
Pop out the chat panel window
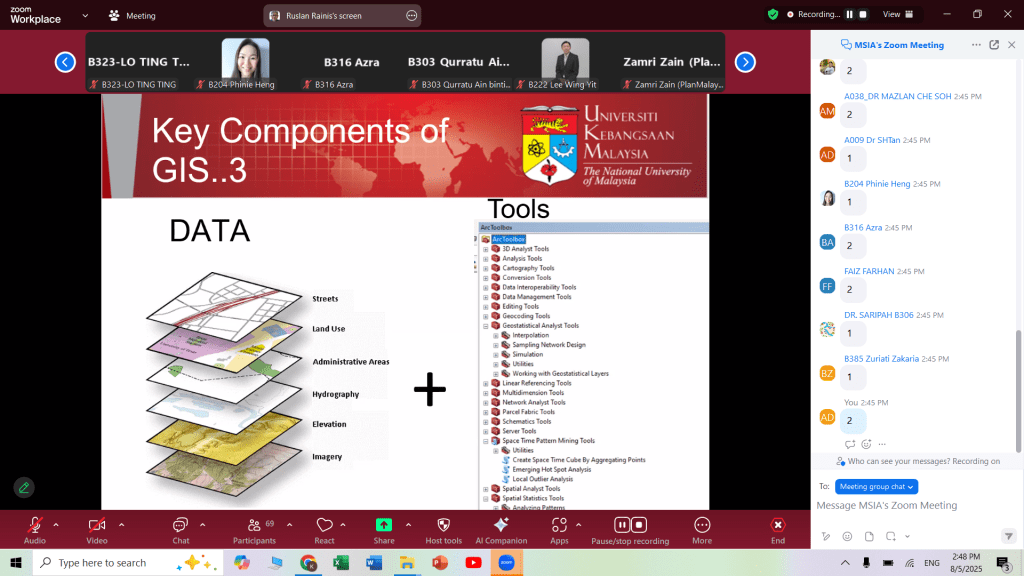click(x=994, y=45)
